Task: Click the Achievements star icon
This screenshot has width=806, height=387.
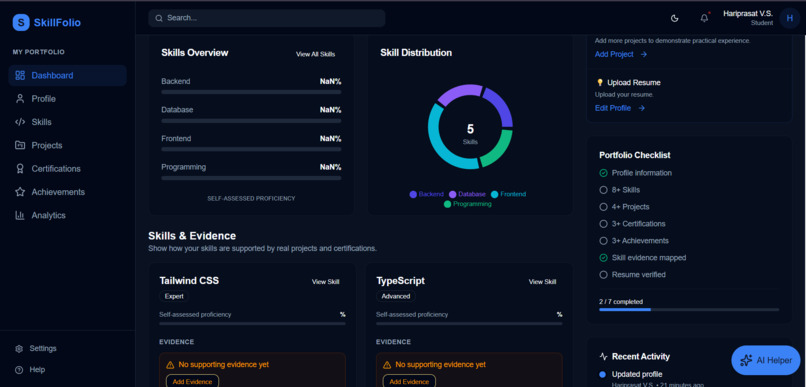Action: pos(20,192)
